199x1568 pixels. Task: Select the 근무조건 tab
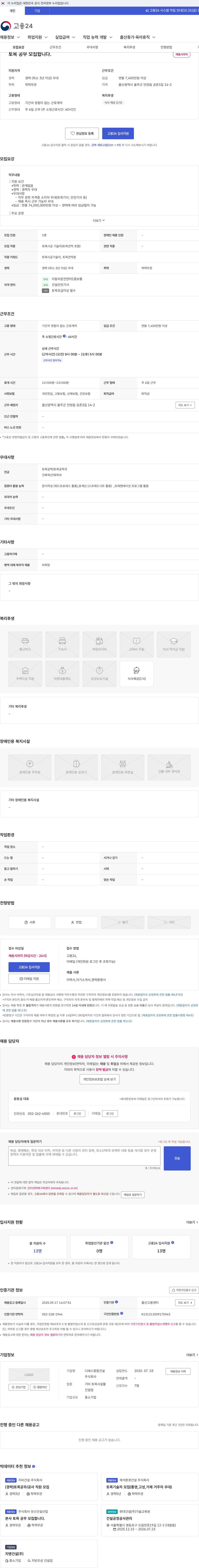[x=56, y=47]
